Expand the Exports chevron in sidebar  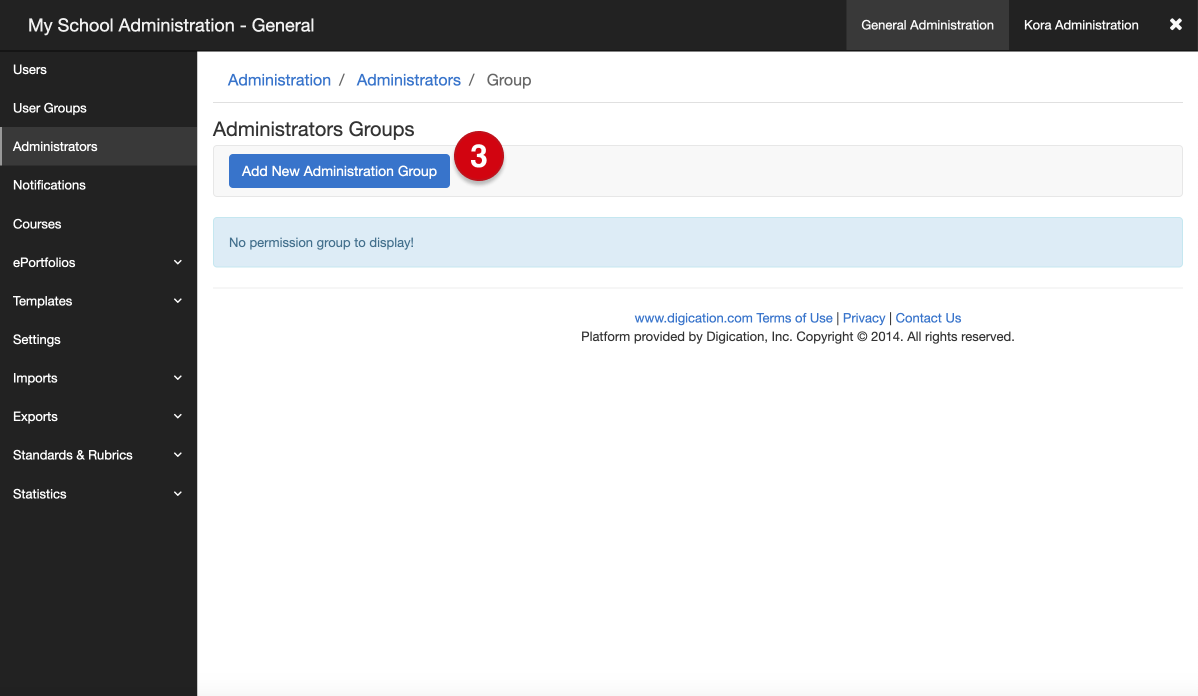click(177, 416)
